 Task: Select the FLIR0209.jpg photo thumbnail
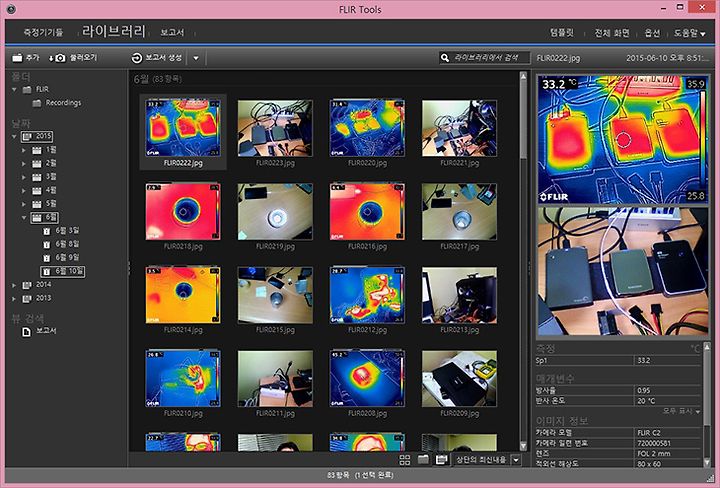coord(459,379)
